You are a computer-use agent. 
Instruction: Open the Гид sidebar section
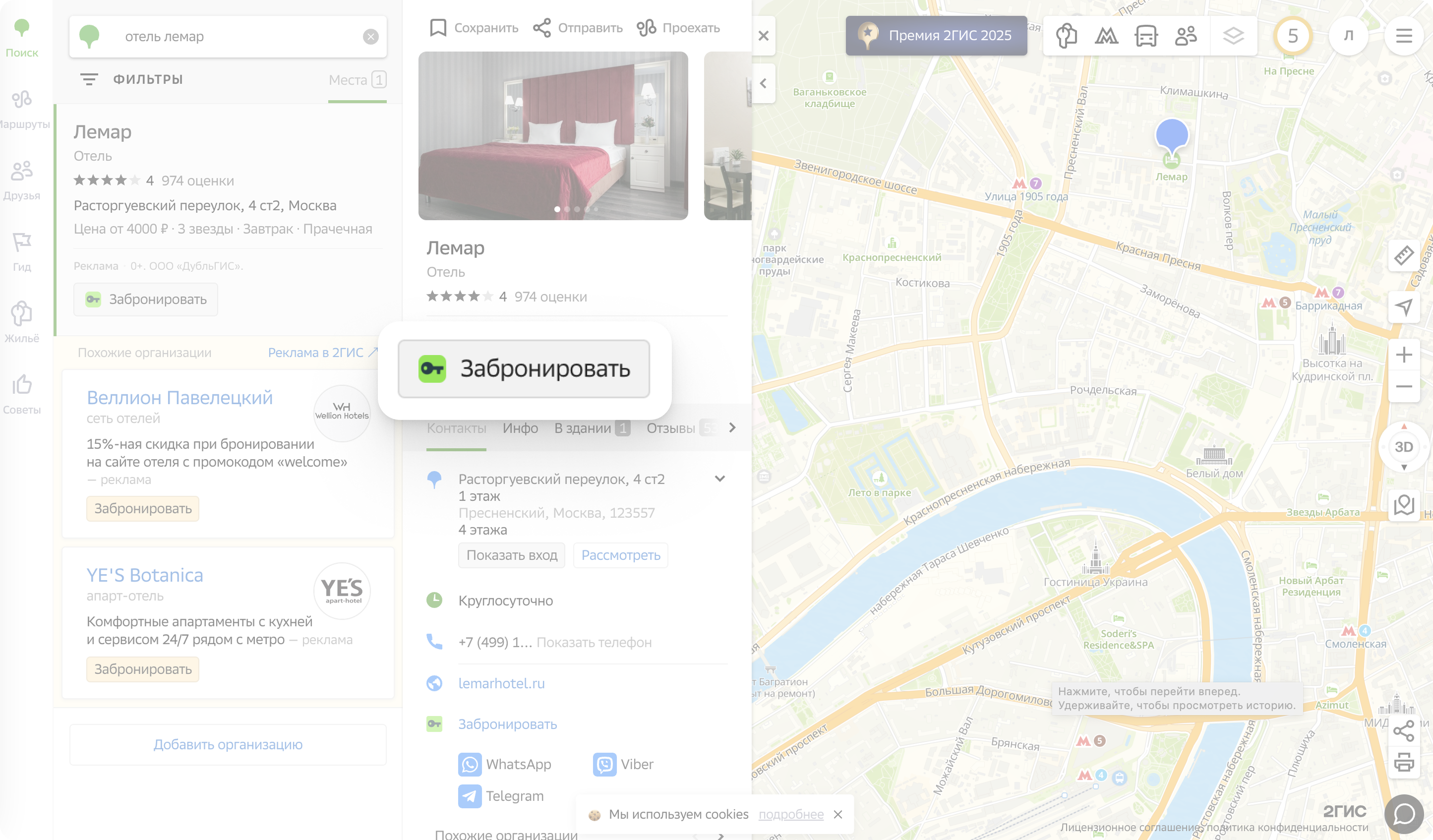tap(22, 252)
